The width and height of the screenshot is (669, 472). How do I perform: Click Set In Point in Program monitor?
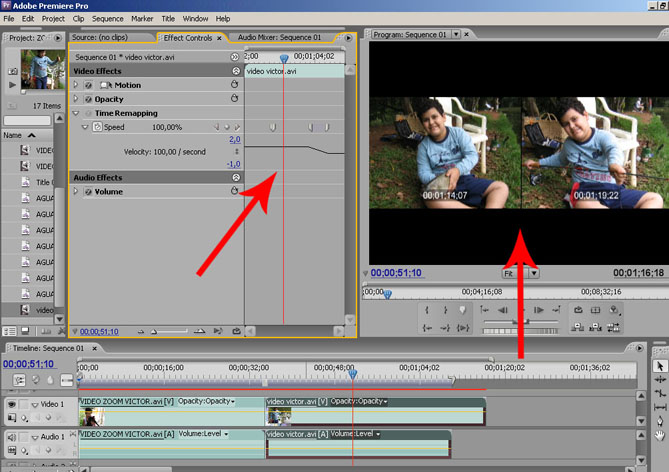[x=428, y=310]
